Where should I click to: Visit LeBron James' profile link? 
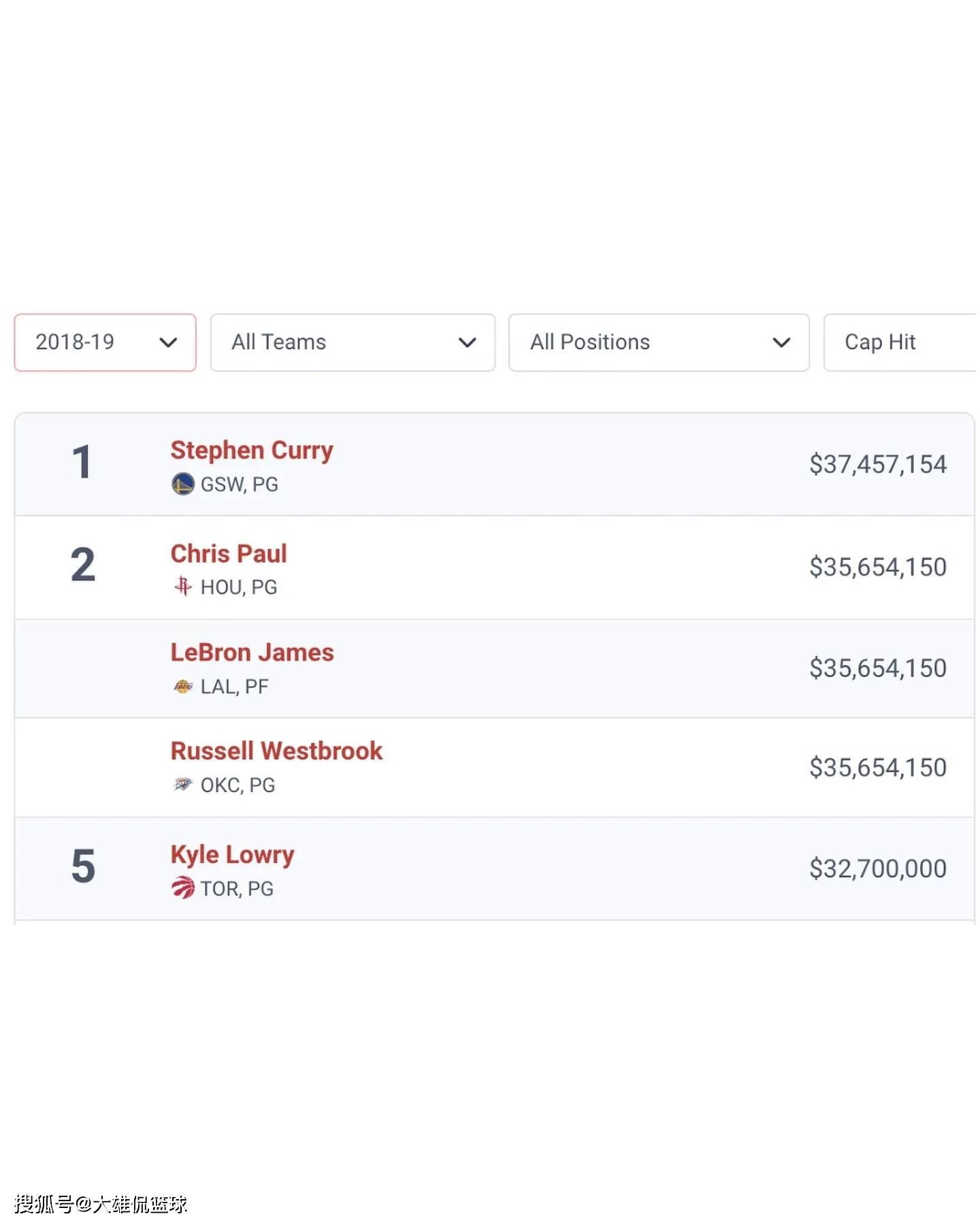[252, 652]
